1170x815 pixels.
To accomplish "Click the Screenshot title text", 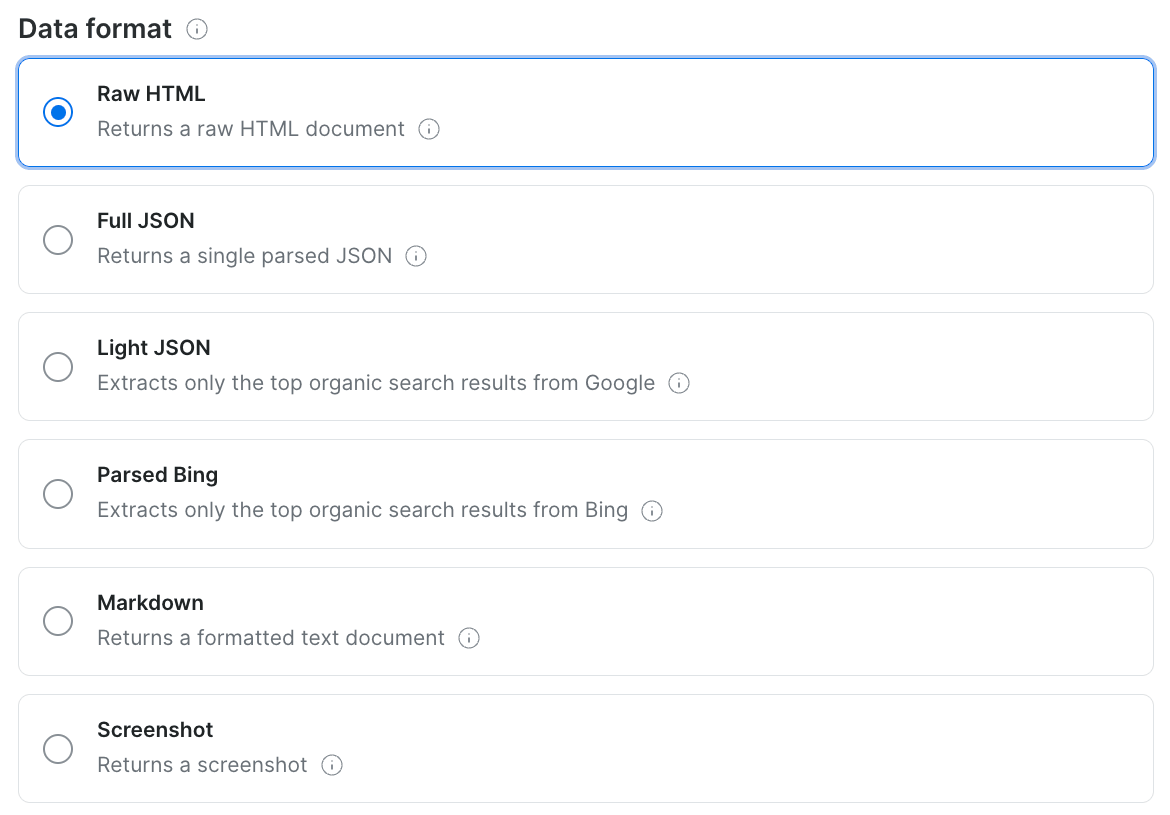I will (x=155, y=730).
